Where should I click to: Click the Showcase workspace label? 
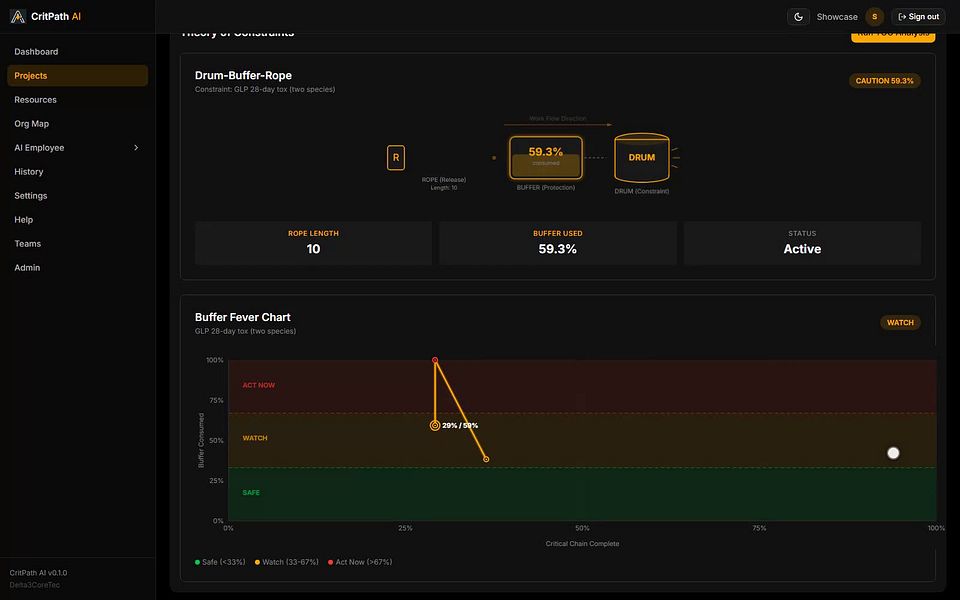click(837, 17)
